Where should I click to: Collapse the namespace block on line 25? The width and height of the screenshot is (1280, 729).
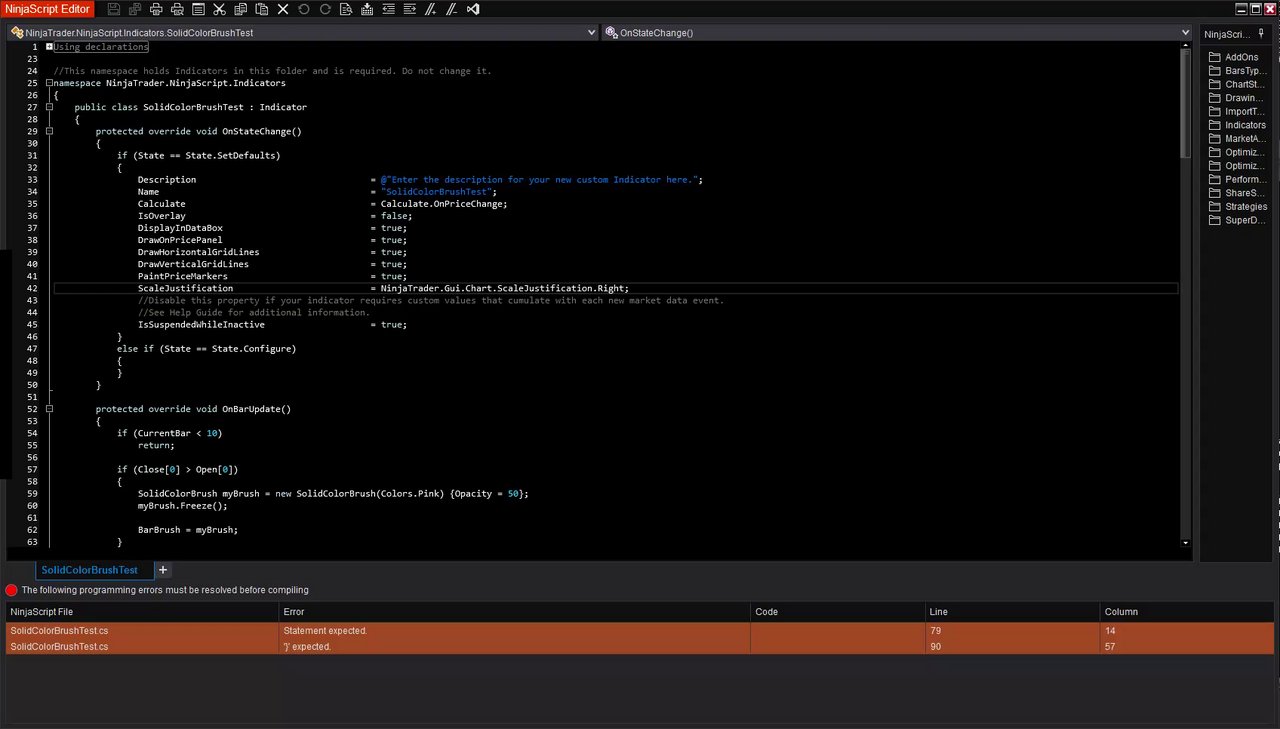[x=49, y=83]
